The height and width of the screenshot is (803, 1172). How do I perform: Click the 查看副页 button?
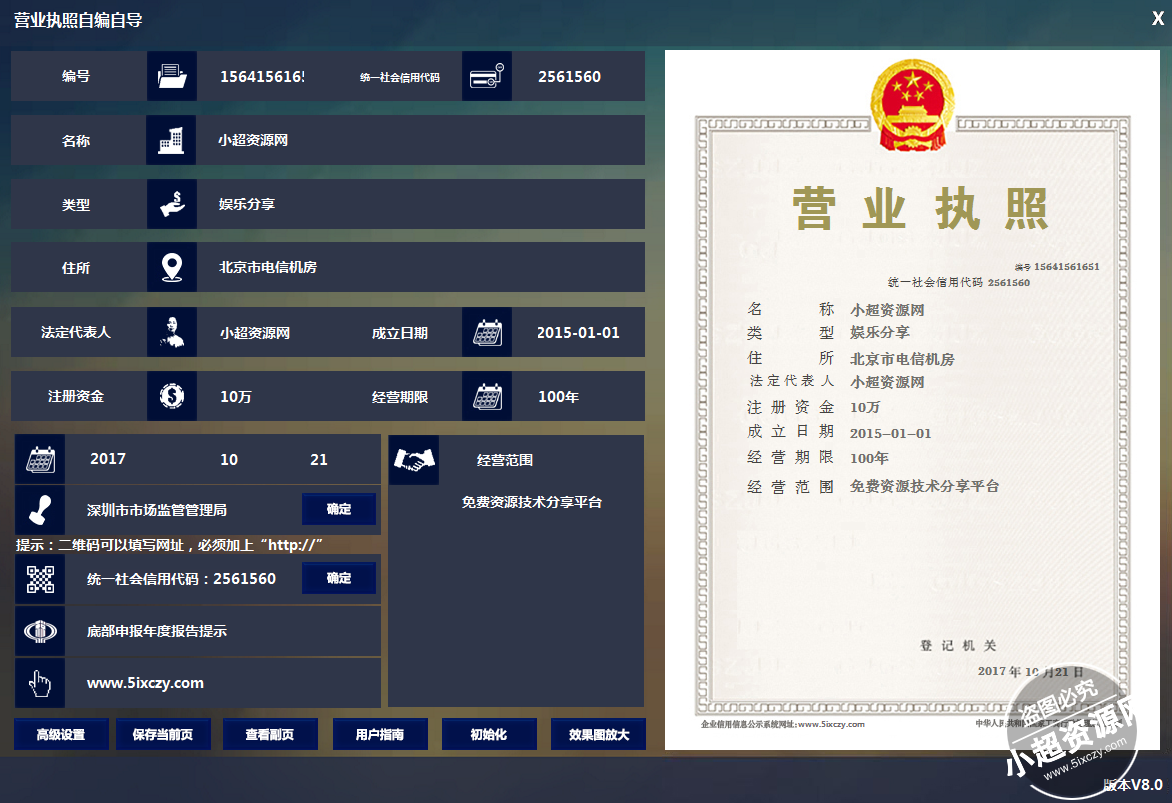pos(270,734)
